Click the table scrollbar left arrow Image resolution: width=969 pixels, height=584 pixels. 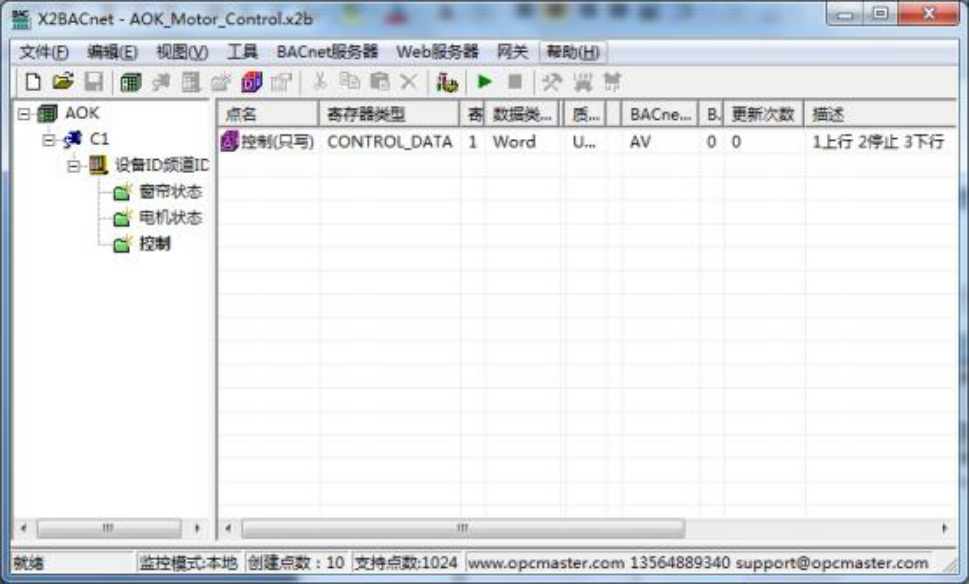tap(229, 528)
